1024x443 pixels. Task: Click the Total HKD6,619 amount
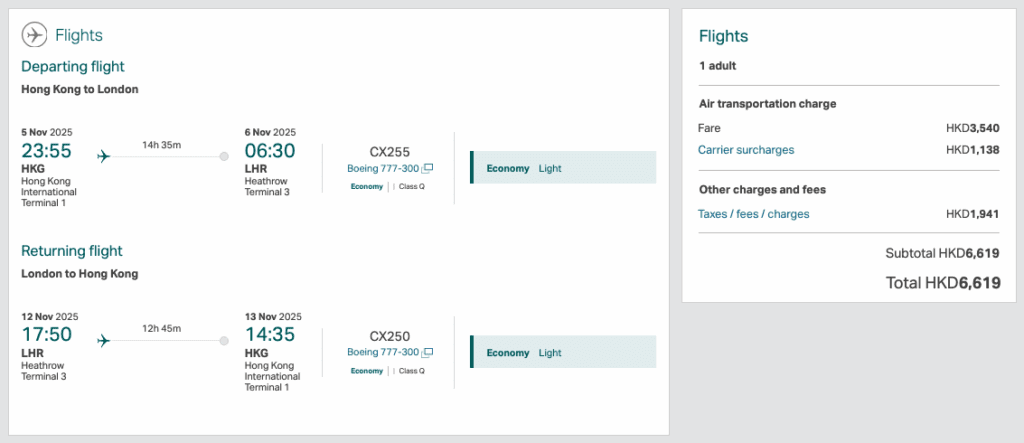943,283
